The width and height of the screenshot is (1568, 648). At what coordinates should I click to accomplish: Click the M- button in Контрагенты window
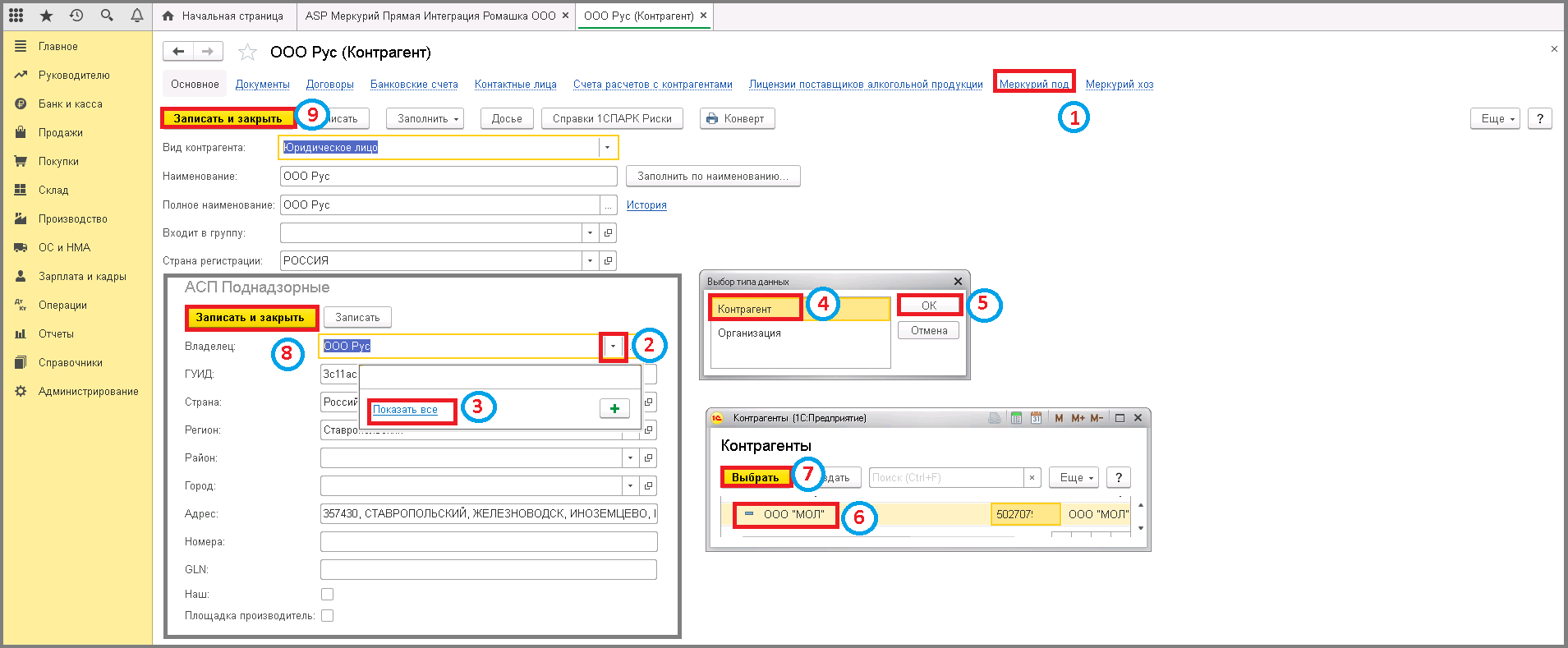pos(1097,418)
